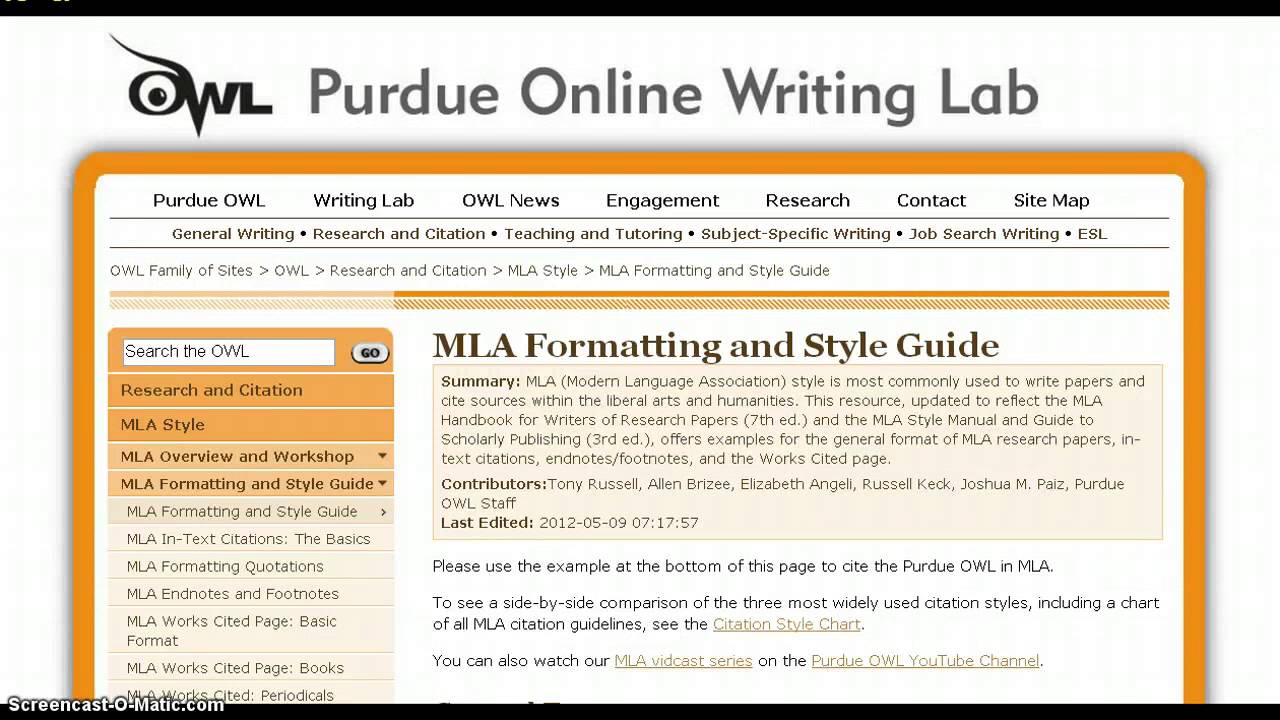Click the MLA Formatting and Style Guide heading
The width and height of the screenshot is (1280, 720).
point(715,346)
